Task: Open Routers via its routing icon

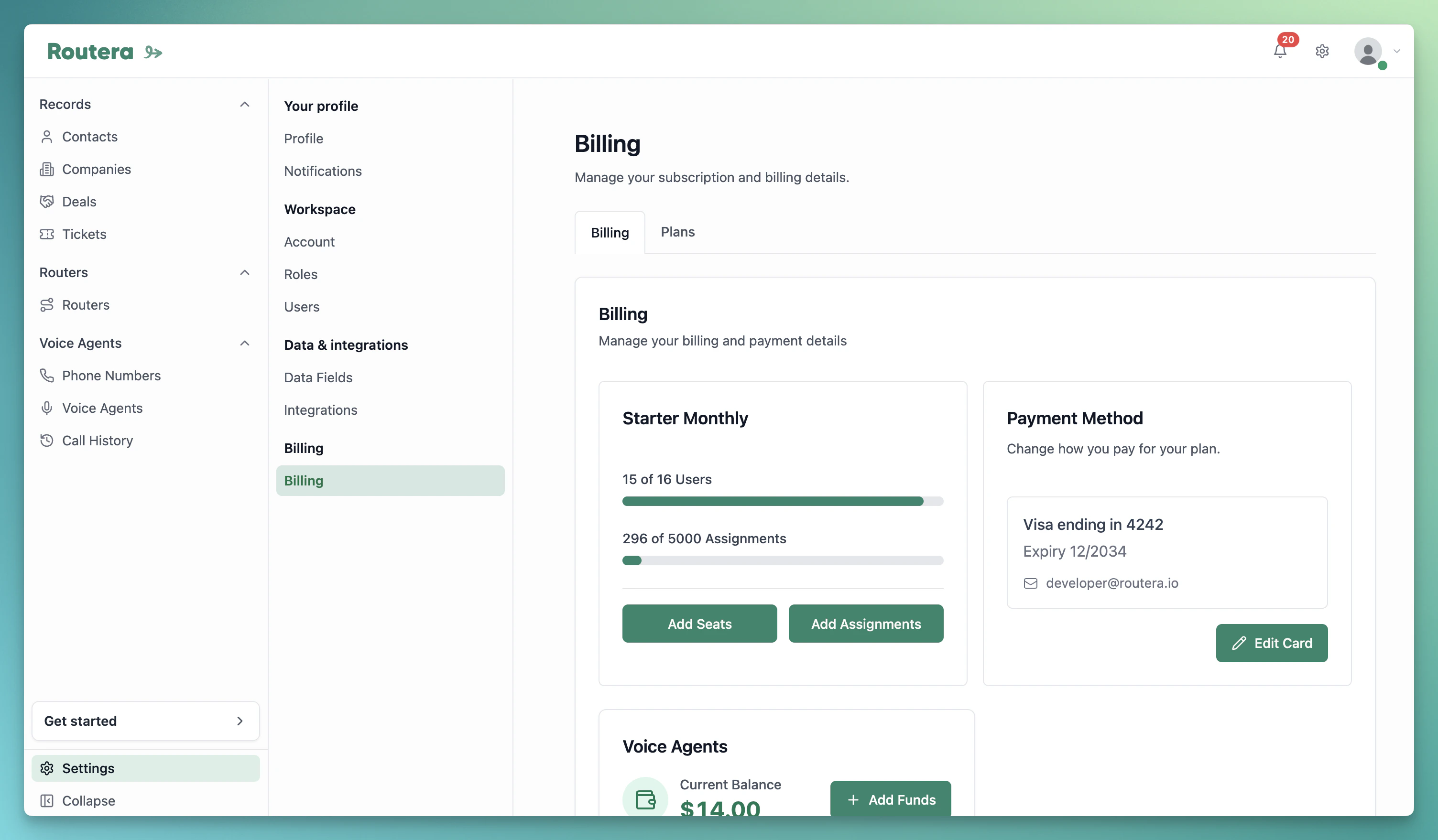Action: 47,305
